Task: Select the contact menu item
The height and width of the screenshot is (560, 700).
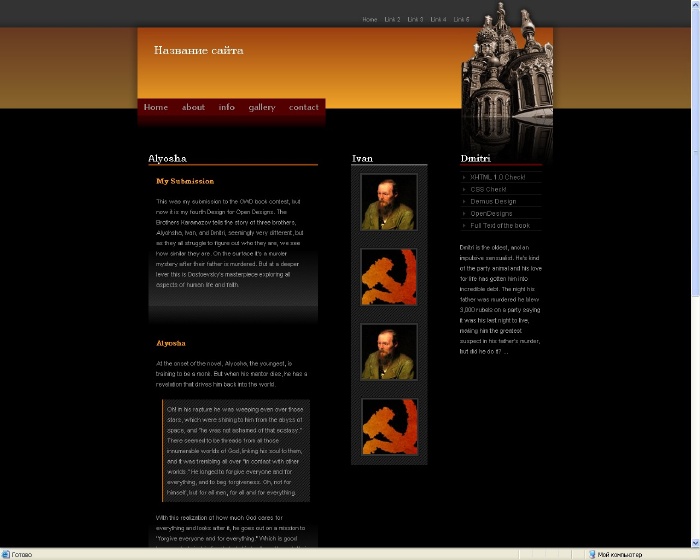Action: click(304, 107)
